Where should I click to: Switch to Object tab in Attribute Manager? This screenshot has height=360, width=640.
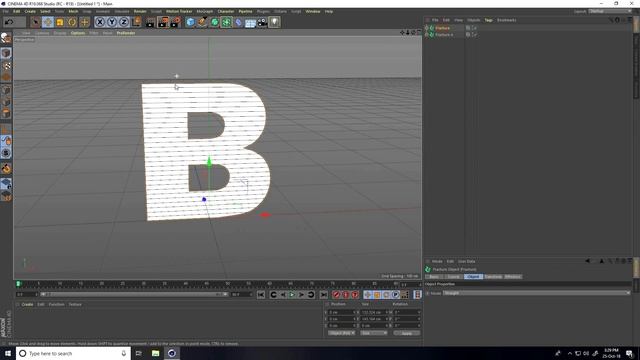473,277
